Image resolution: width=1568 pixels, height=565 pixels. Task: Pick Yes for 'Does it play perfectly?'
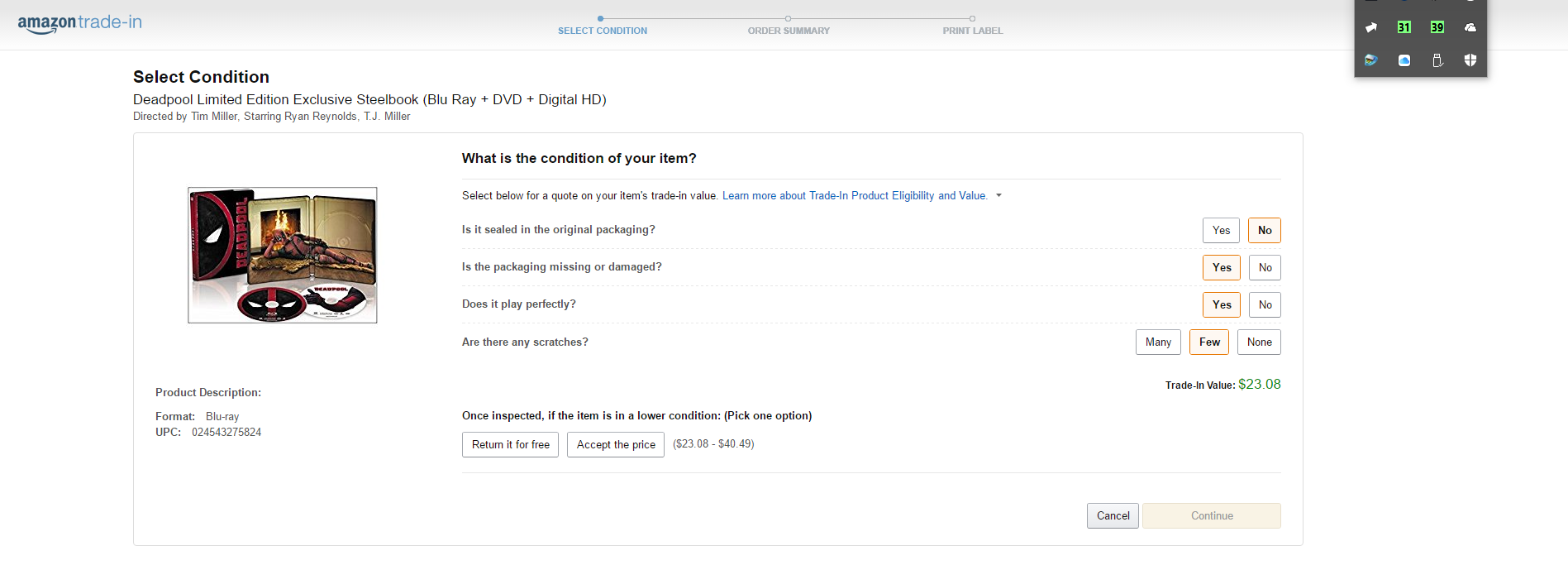tap(1222, 305)
